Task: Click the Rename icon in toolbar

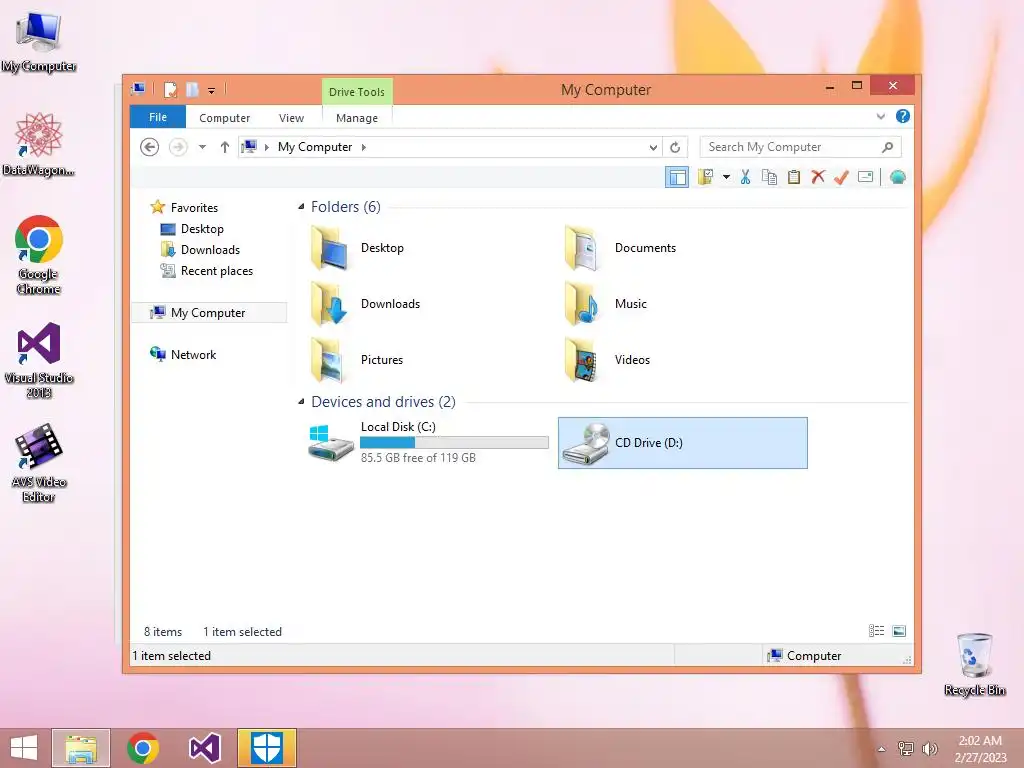Action: (865, 177)
